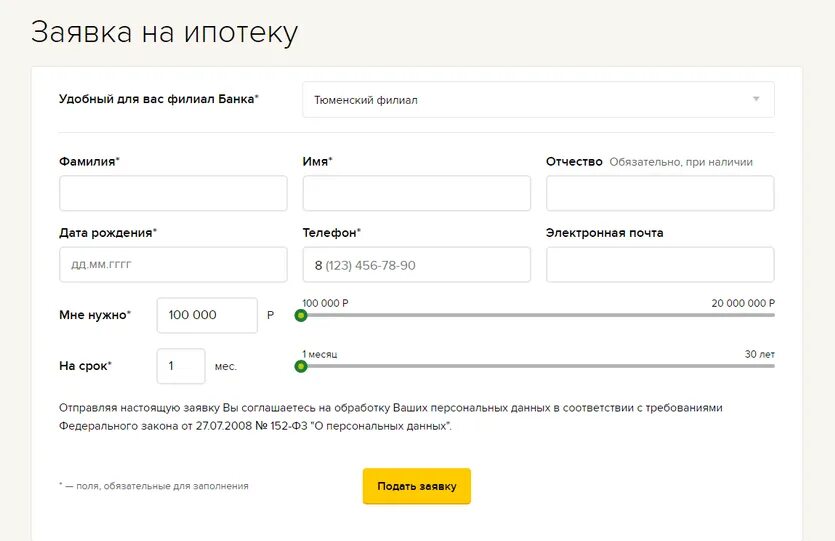Click the Заявка на ипотеку heading

164,32
